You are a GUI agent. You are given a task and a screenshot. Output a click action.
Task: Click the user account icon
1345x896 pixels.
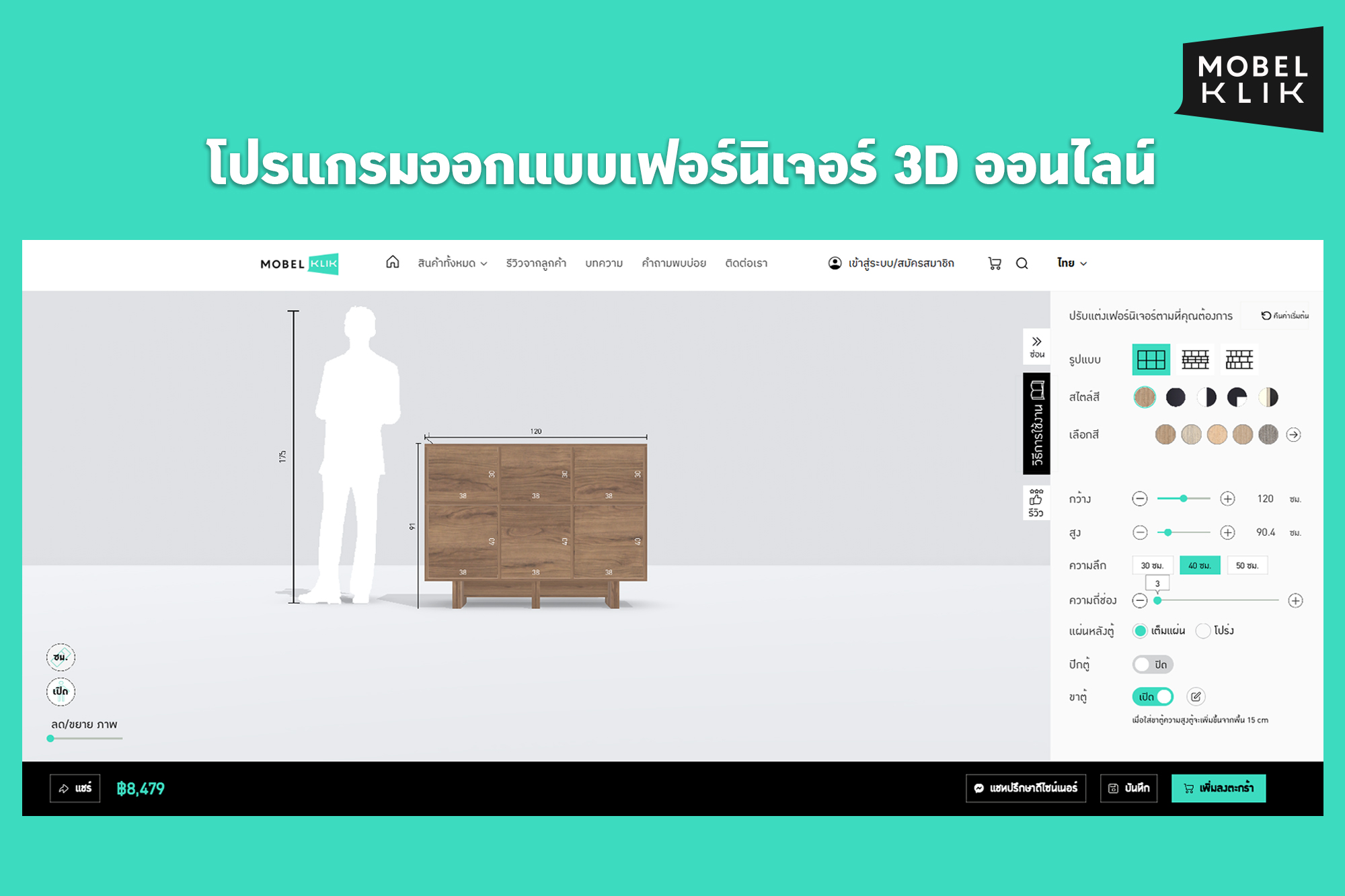pyautogui.click(x=835, y=263)
